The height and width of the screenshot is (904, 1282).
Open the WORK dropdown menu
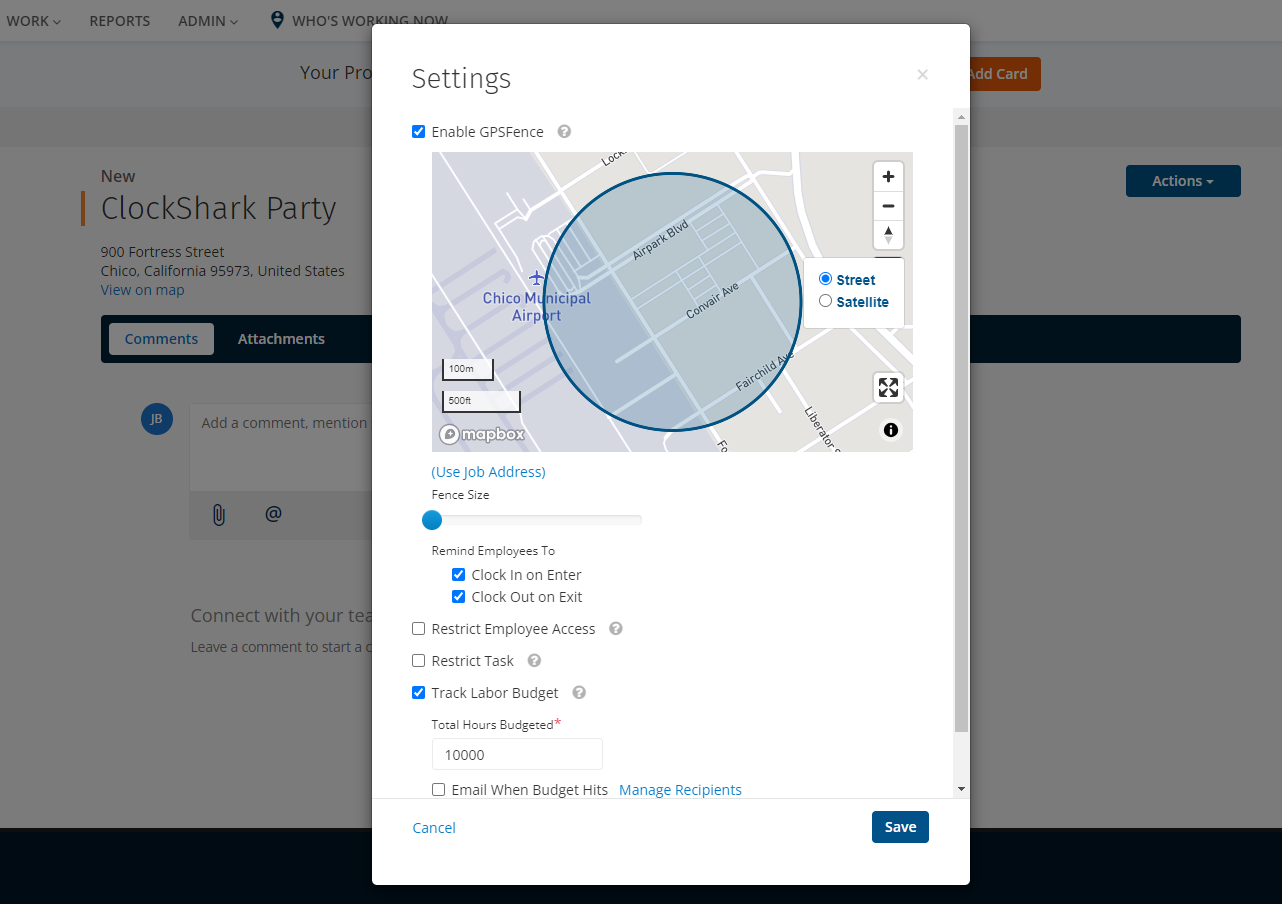click(x=33, y=20)
